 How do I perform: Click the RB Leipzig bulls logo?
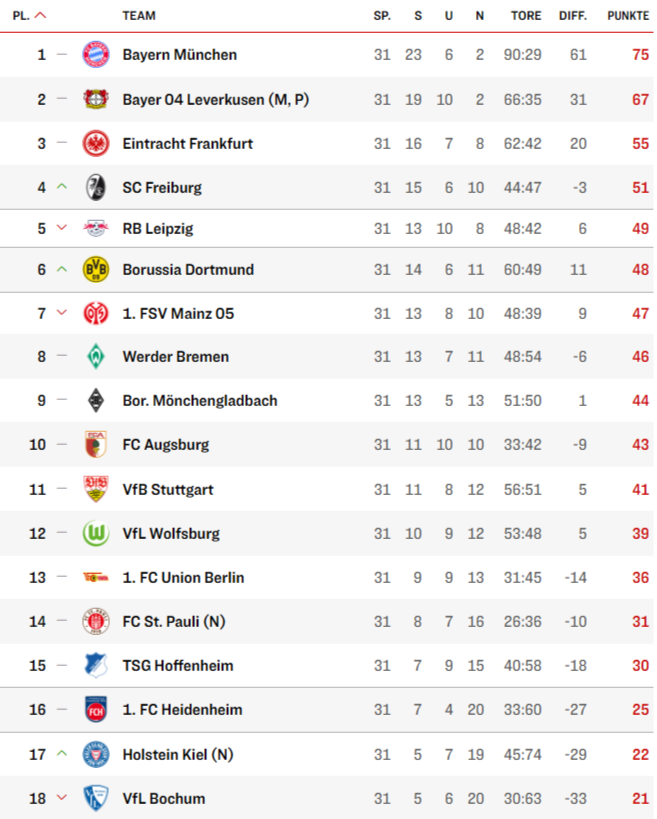96,228
